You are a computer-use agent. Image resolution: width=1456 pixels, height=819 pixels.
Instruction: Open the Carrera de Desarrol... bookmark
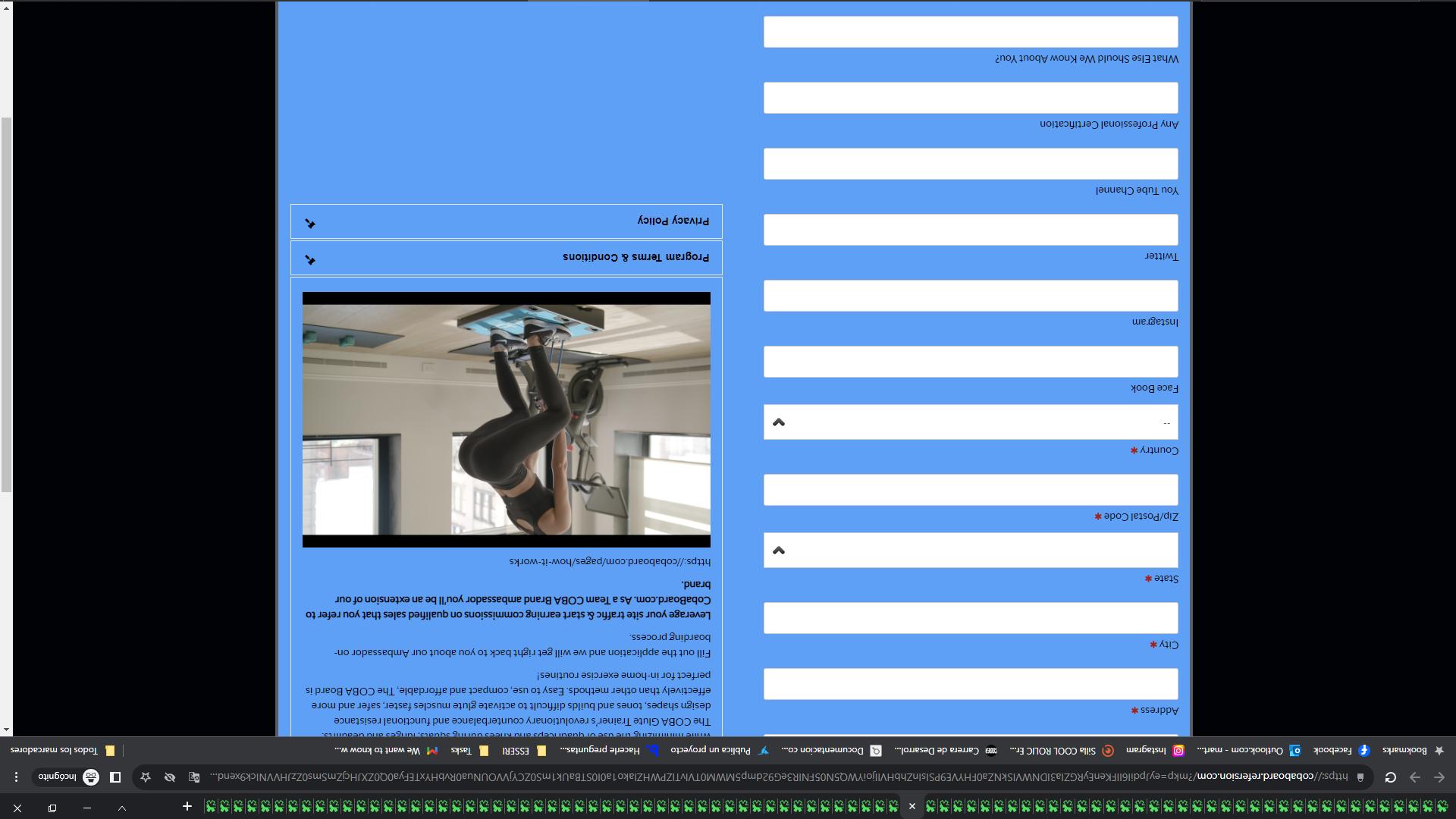(x=946, y=751)
